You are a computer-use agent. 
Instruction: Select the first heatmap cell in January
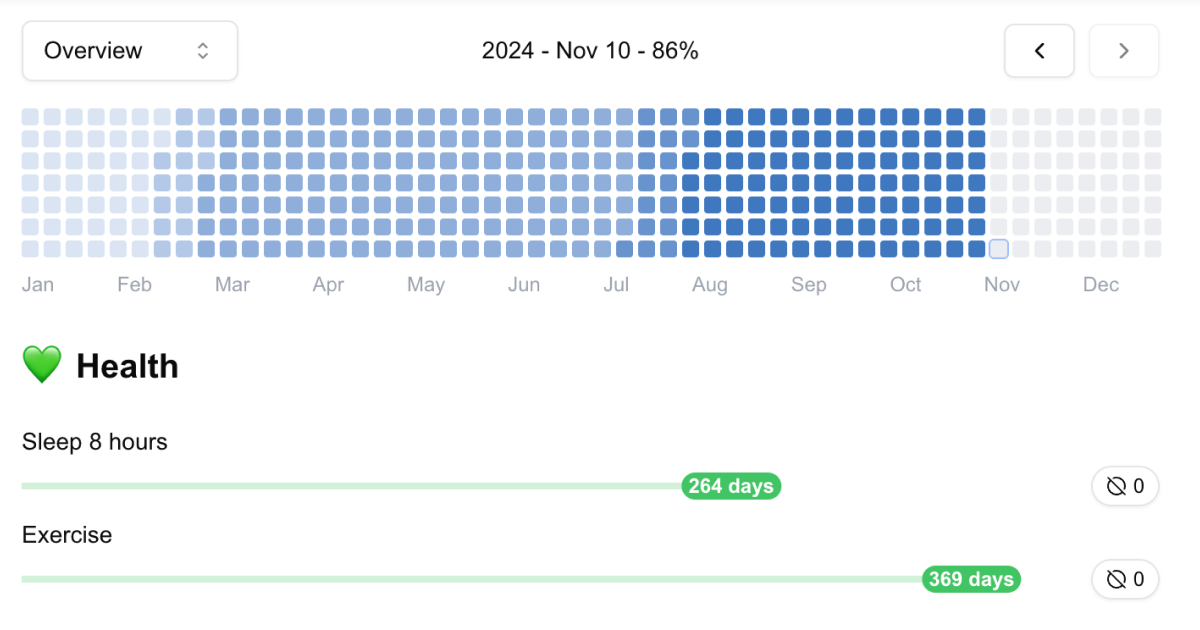[x=30, y=117]
